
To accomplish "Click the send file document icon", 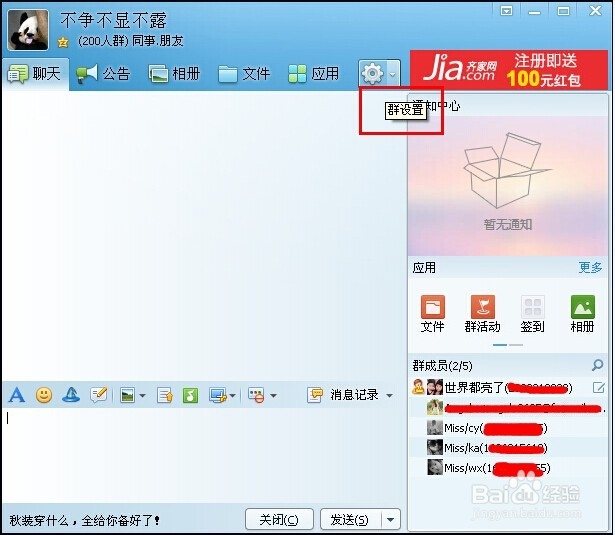I will coord(165,395).
